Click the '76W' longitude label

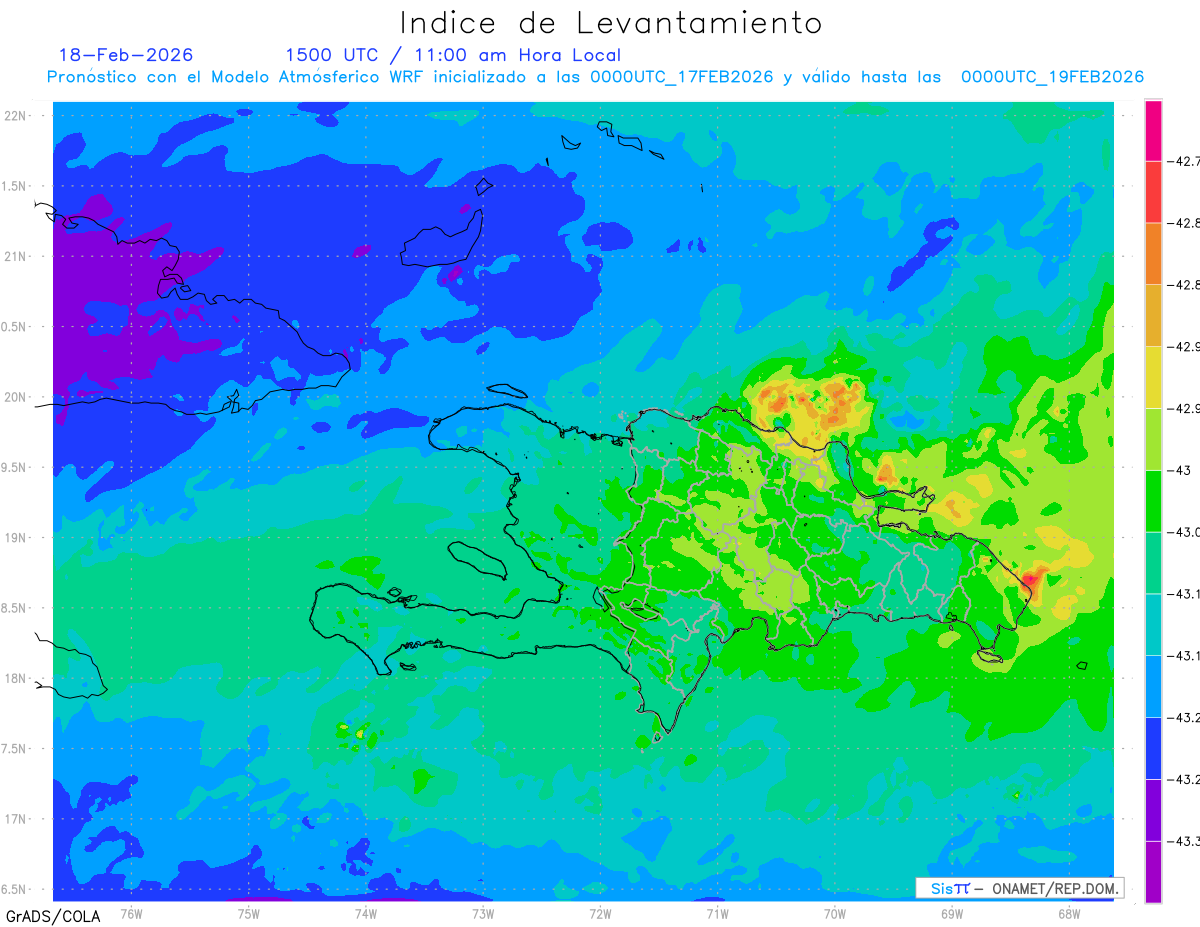click(131, 913)
